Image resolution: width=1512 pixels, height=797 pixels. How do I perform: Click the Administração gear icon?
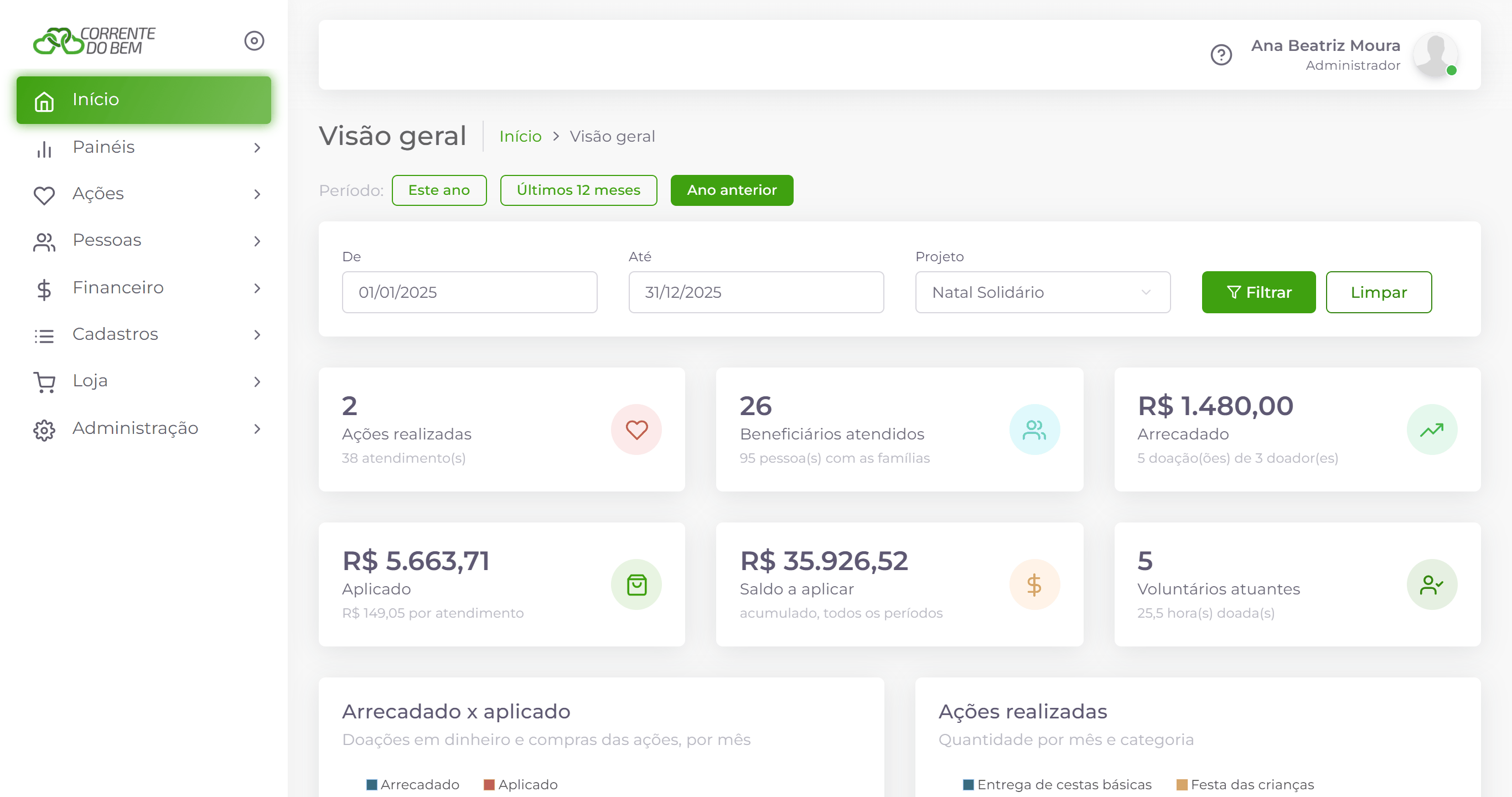44,429
